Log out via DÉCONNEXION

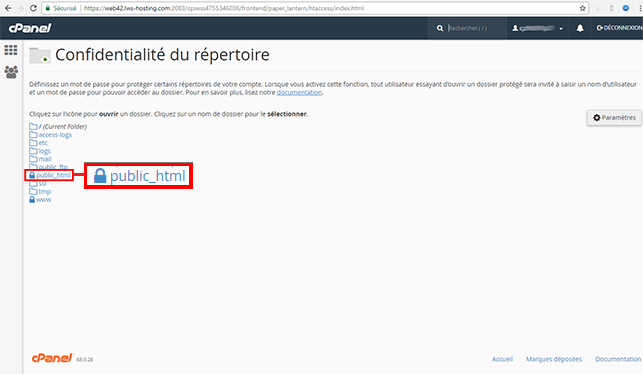619,28
